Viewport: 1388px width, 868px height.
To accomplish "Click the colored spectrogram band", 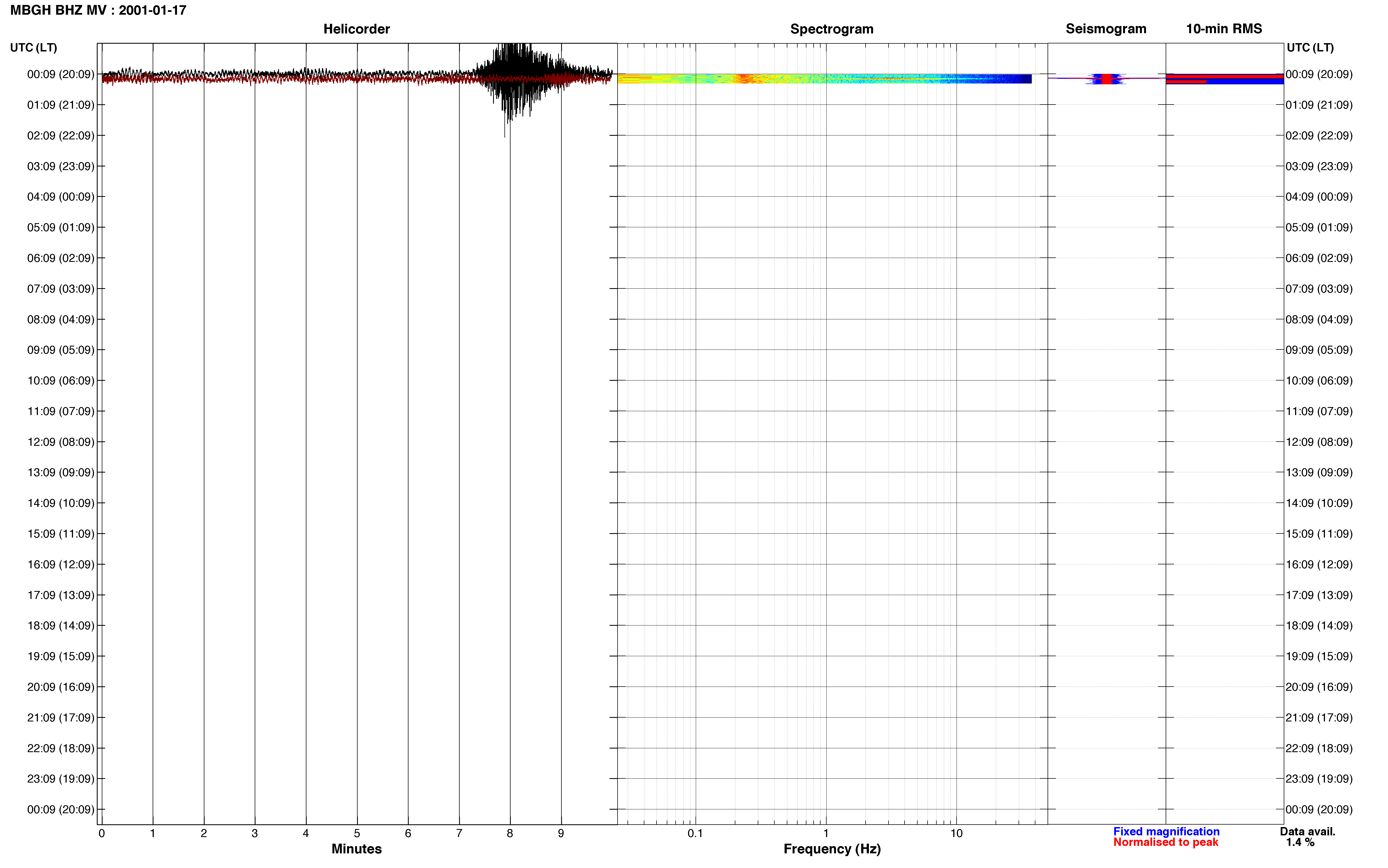I will click(824, 79).
